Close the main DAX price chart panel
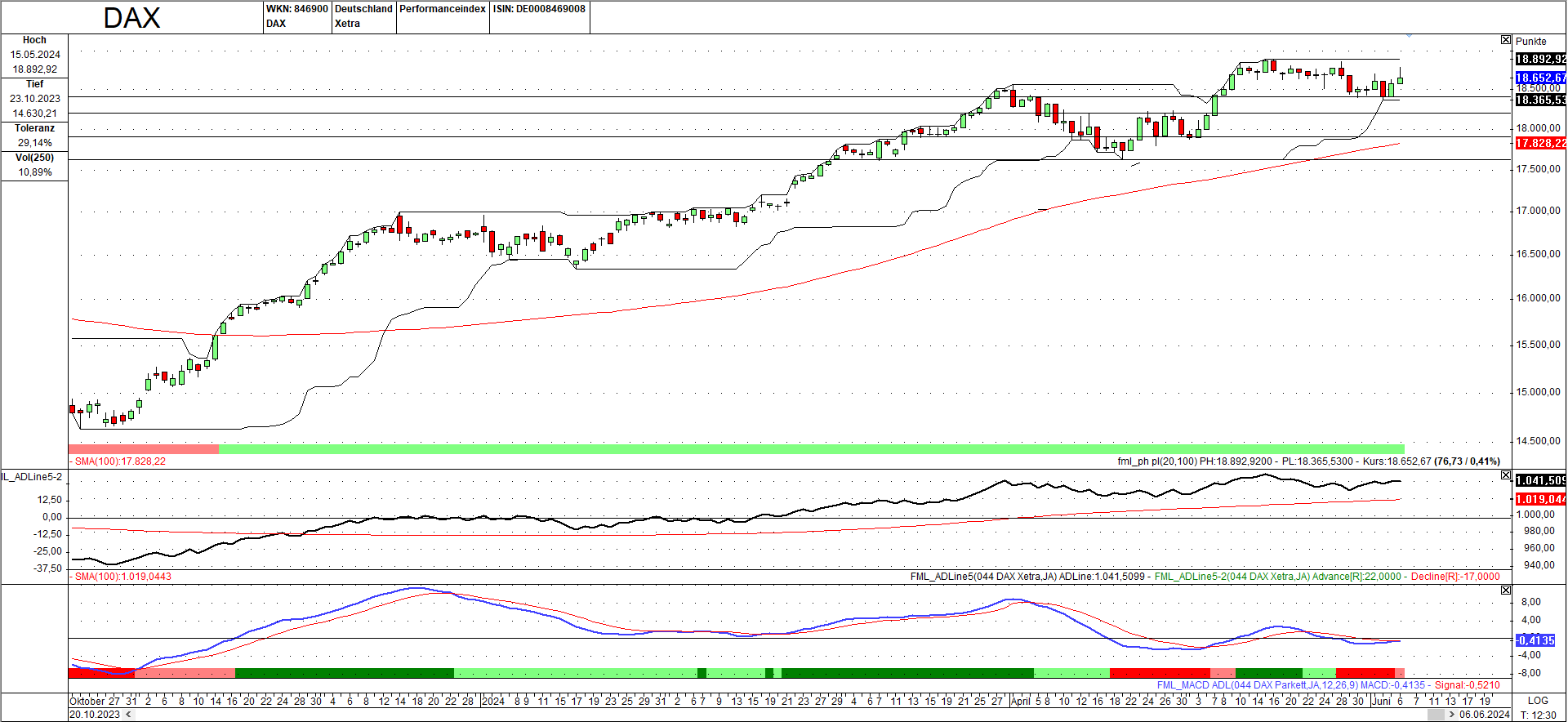The image size is (1568, 722). (x=1506, y=40)
